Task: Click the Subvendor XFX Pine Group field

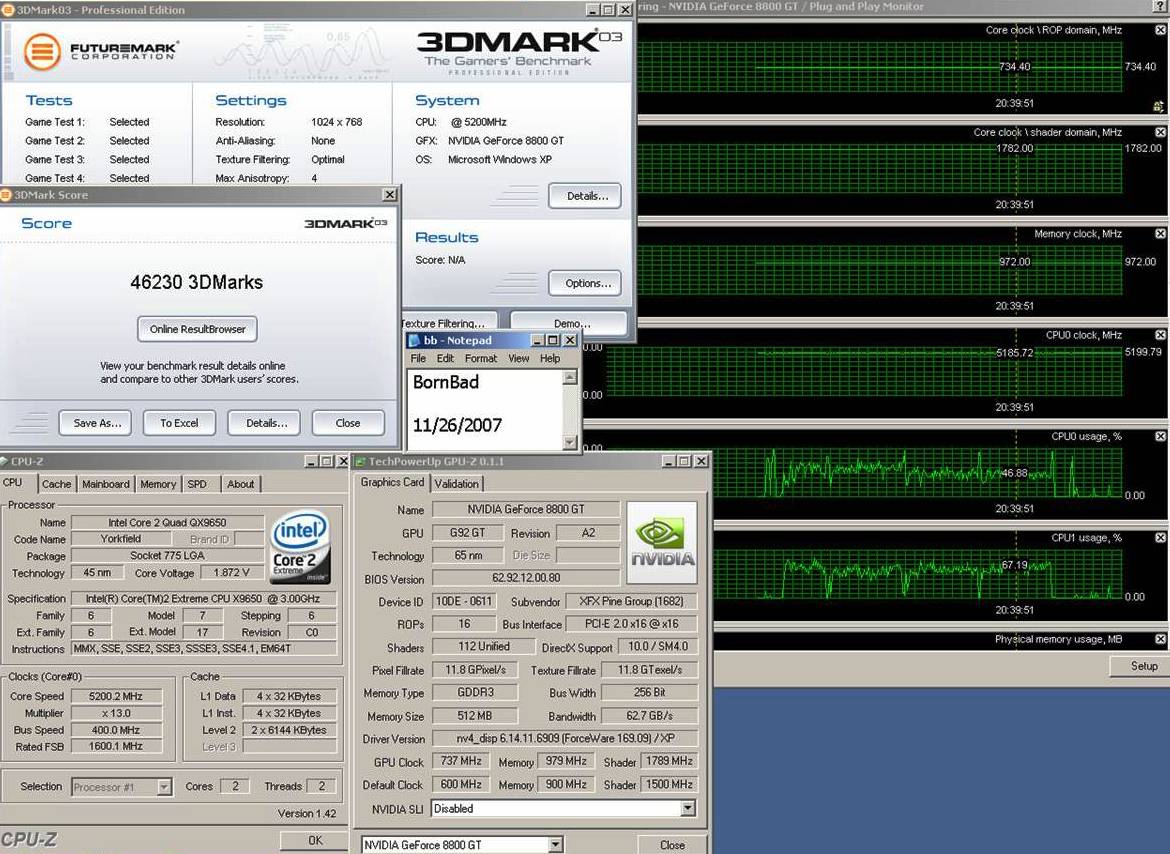Action: (631, 601)
